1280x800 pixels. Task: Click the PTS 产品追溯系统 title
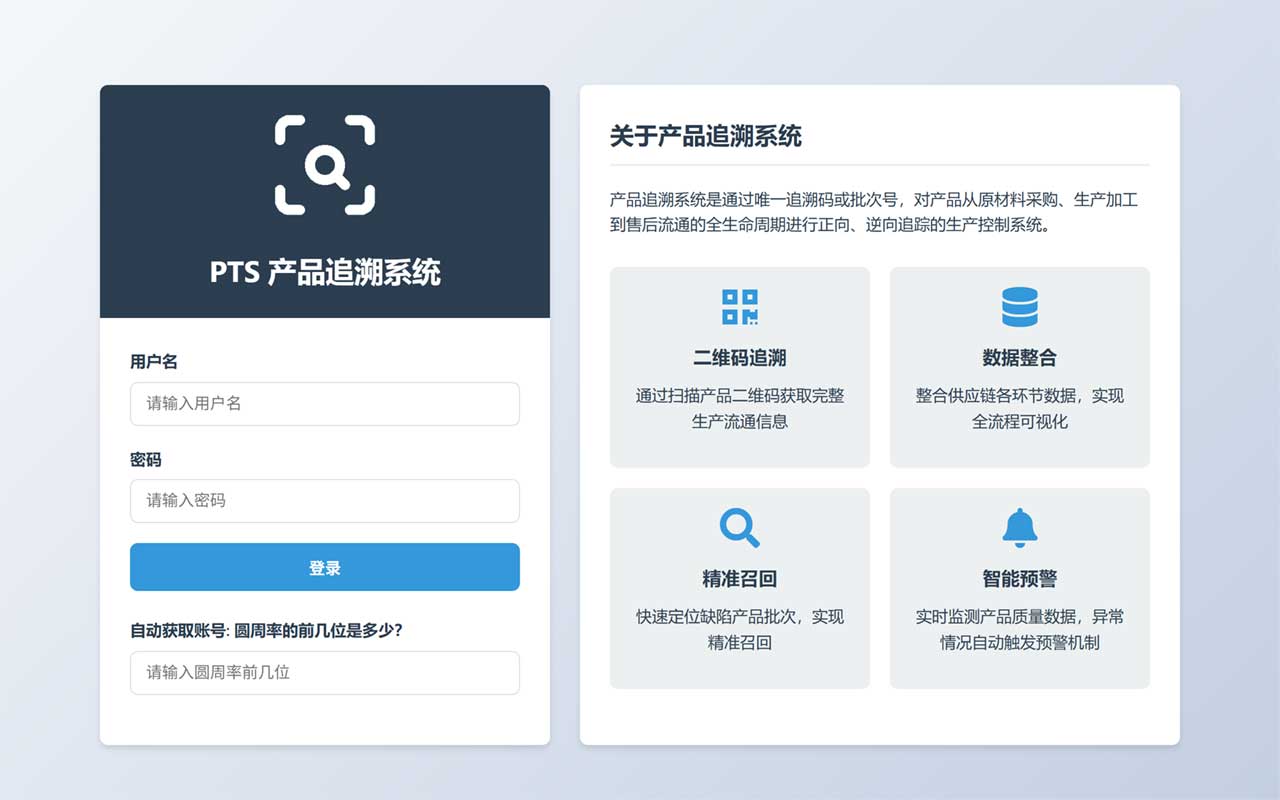tap(325, 272)
